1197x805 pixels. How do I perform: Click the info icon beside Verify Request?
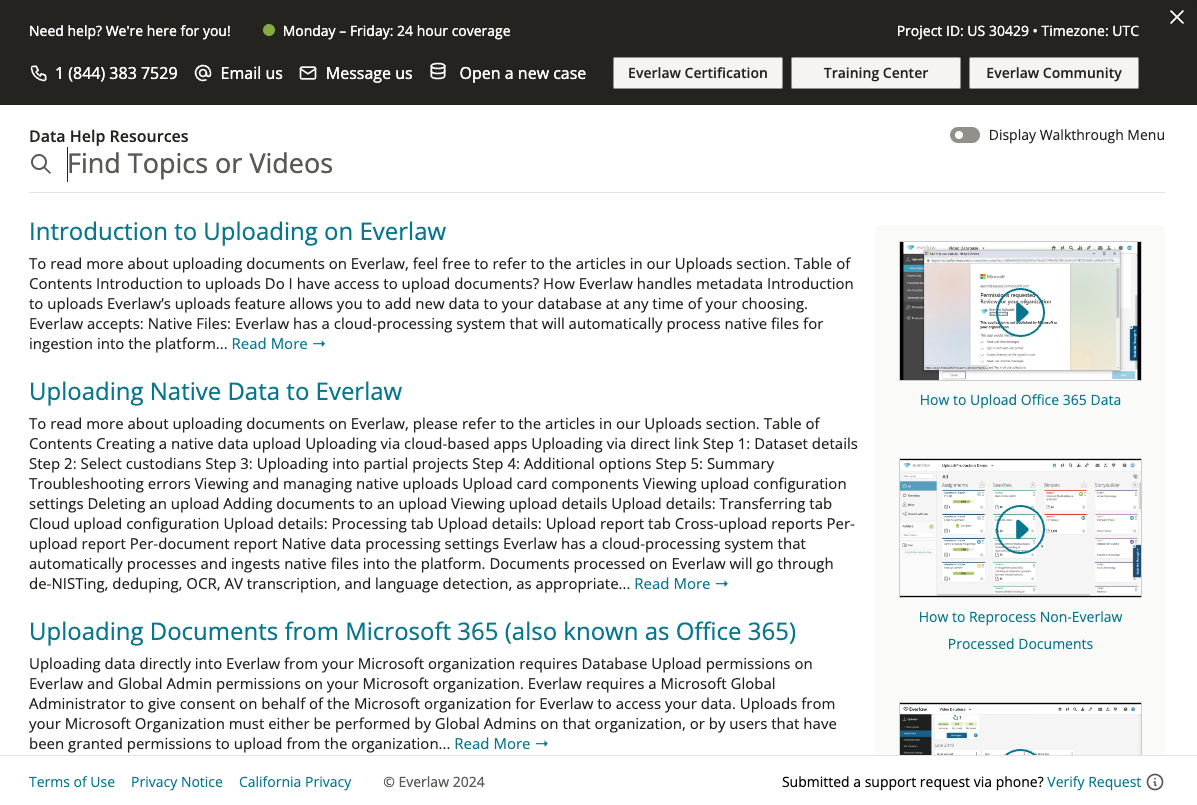[x=1155, y=782]
